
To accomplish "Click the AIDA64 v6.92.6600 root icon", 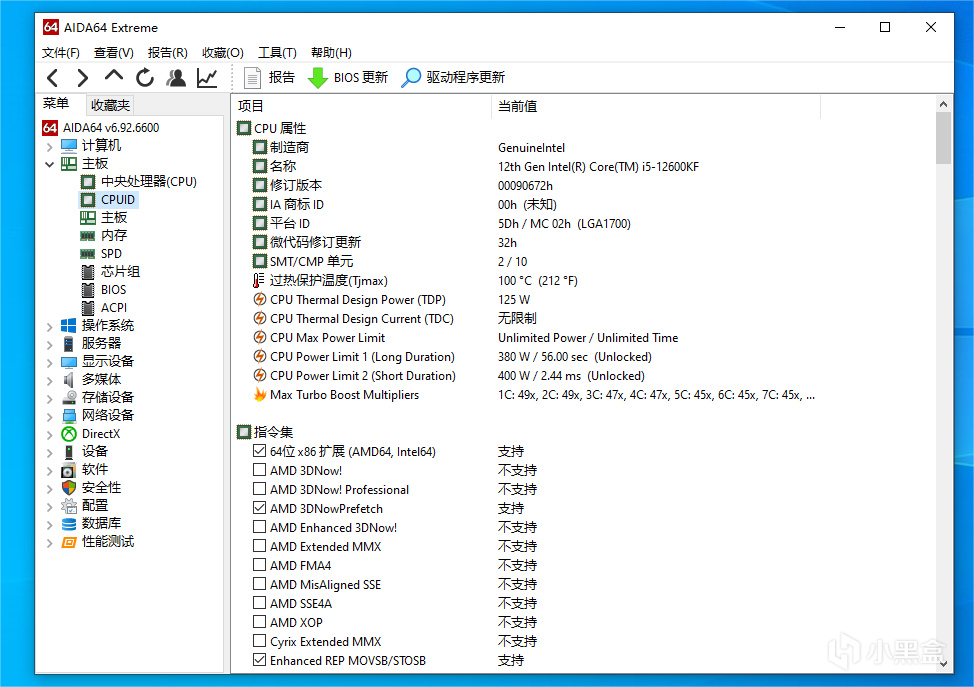I will [50, 128].
